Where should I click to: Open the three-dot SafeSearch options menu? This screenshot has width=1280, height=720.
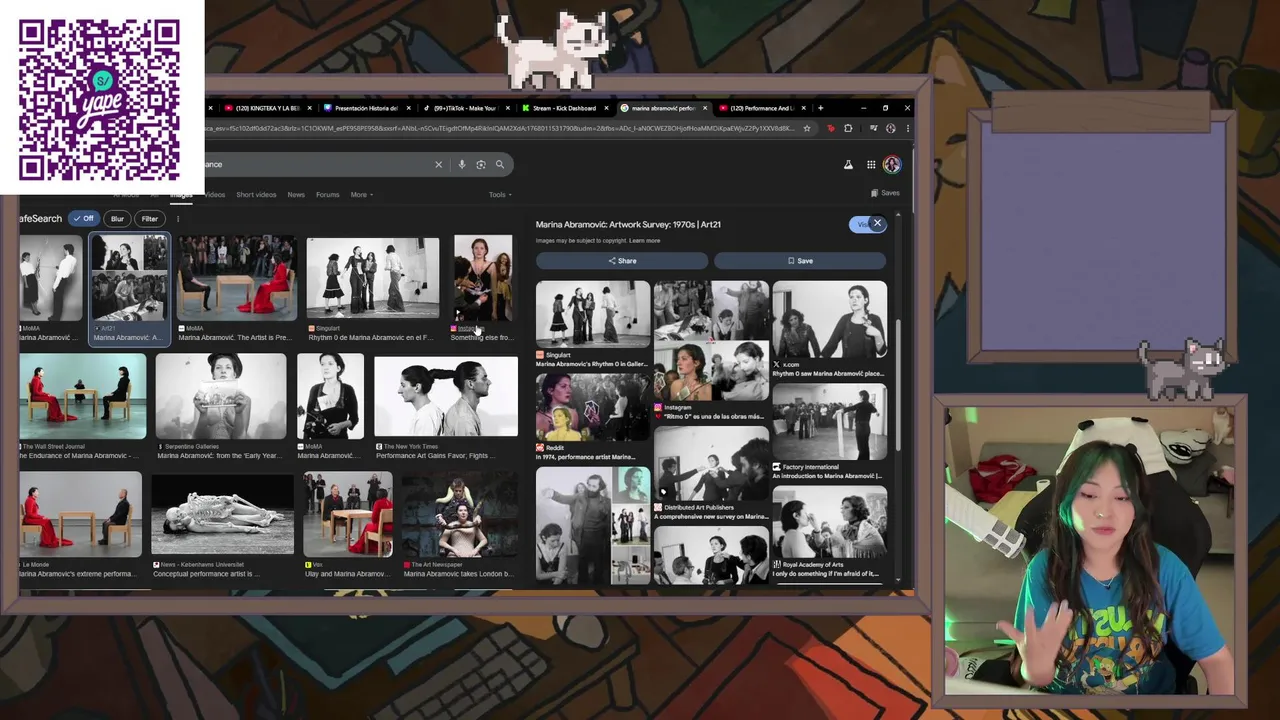point(178,219)
